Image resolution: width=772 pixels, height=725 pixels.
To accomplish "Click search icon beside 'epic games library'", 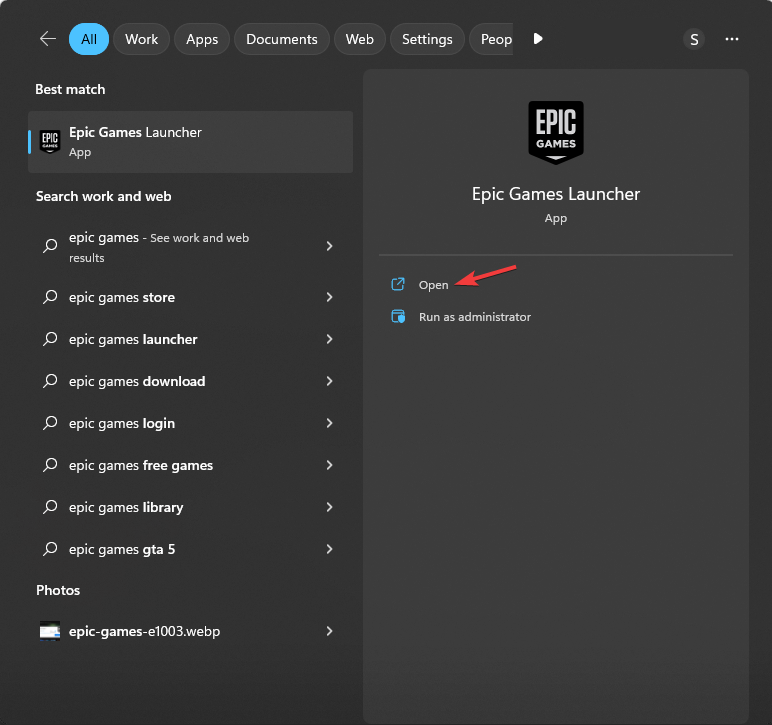I will (50, 507).
